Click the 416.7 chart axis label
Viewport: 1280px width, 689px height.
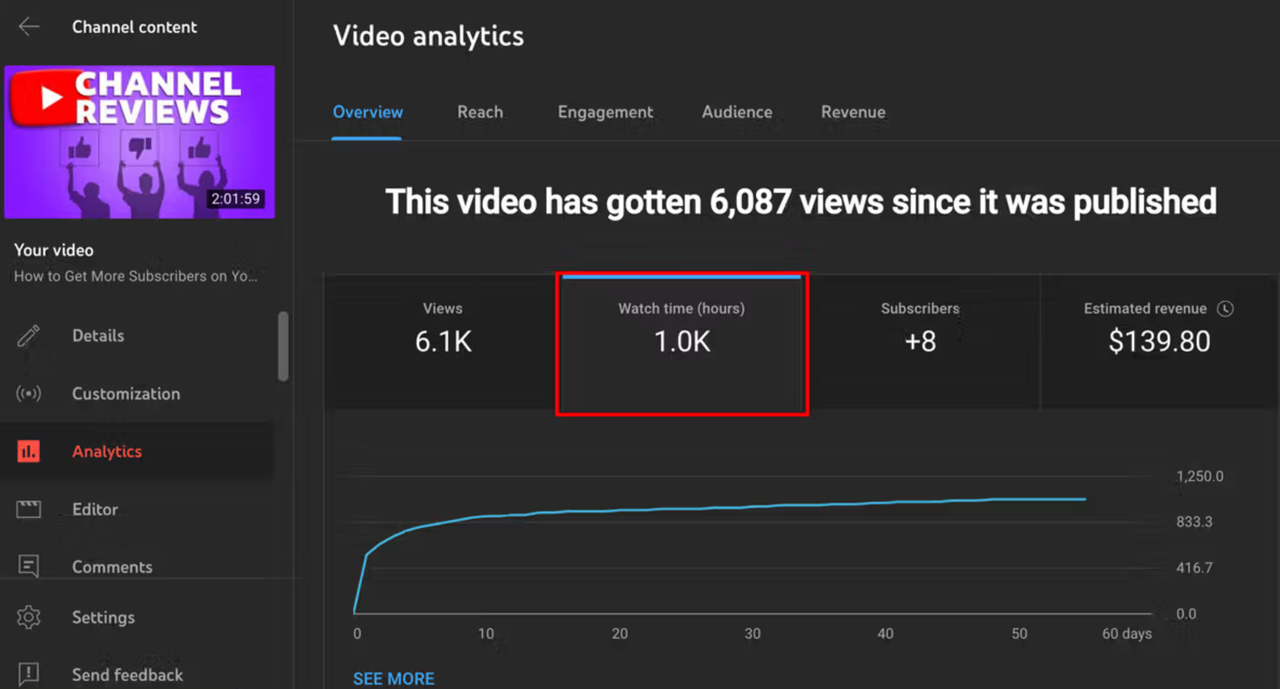(1194, 568)
